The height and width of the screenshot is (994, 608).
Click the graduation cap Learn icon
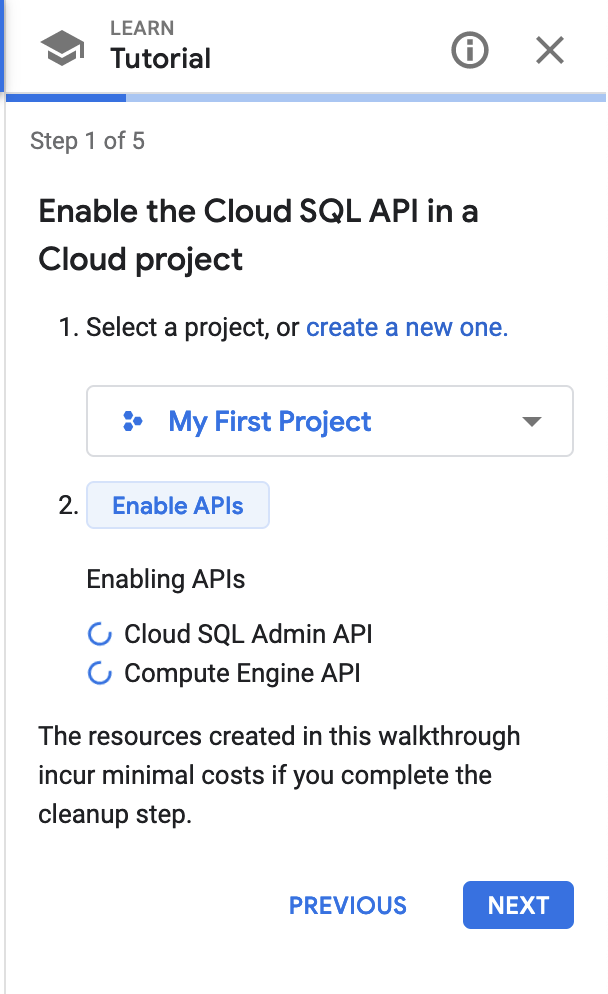pyautogui.click(x=62, y=48)
